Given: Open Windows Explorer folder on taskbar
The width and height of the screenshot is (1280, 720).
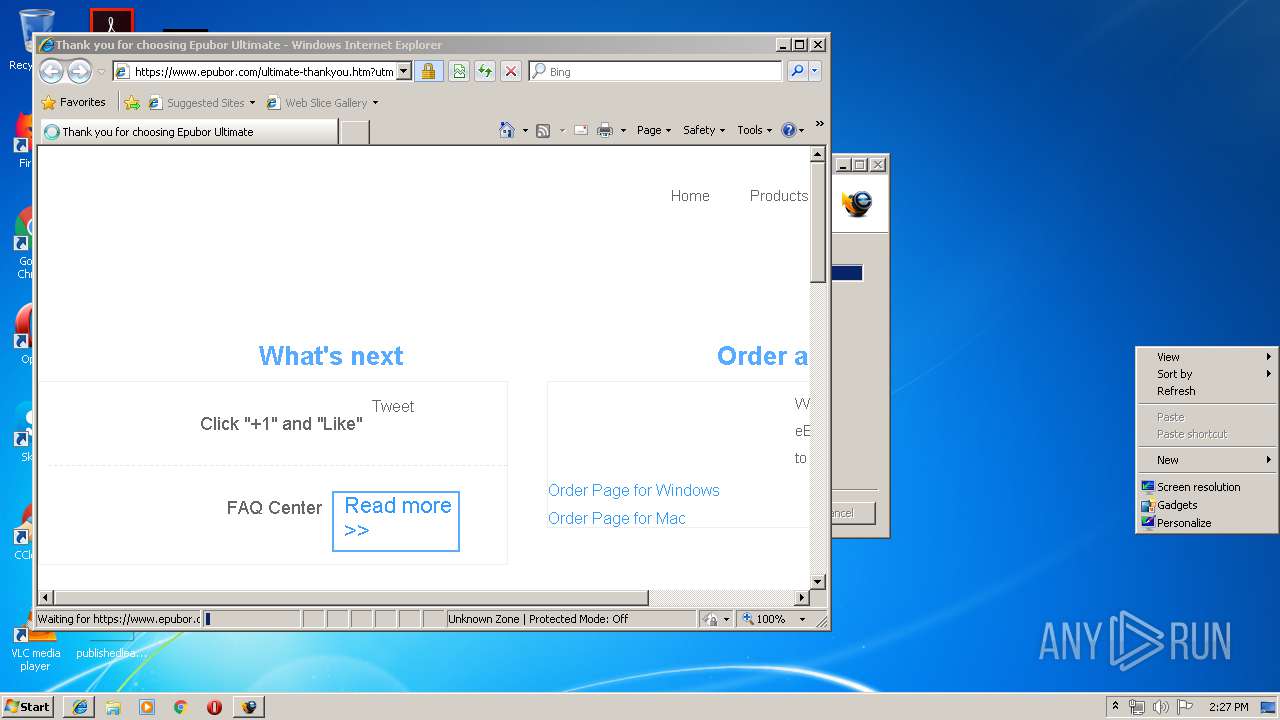Looking at the screenshot, I should tap(113, 707).
